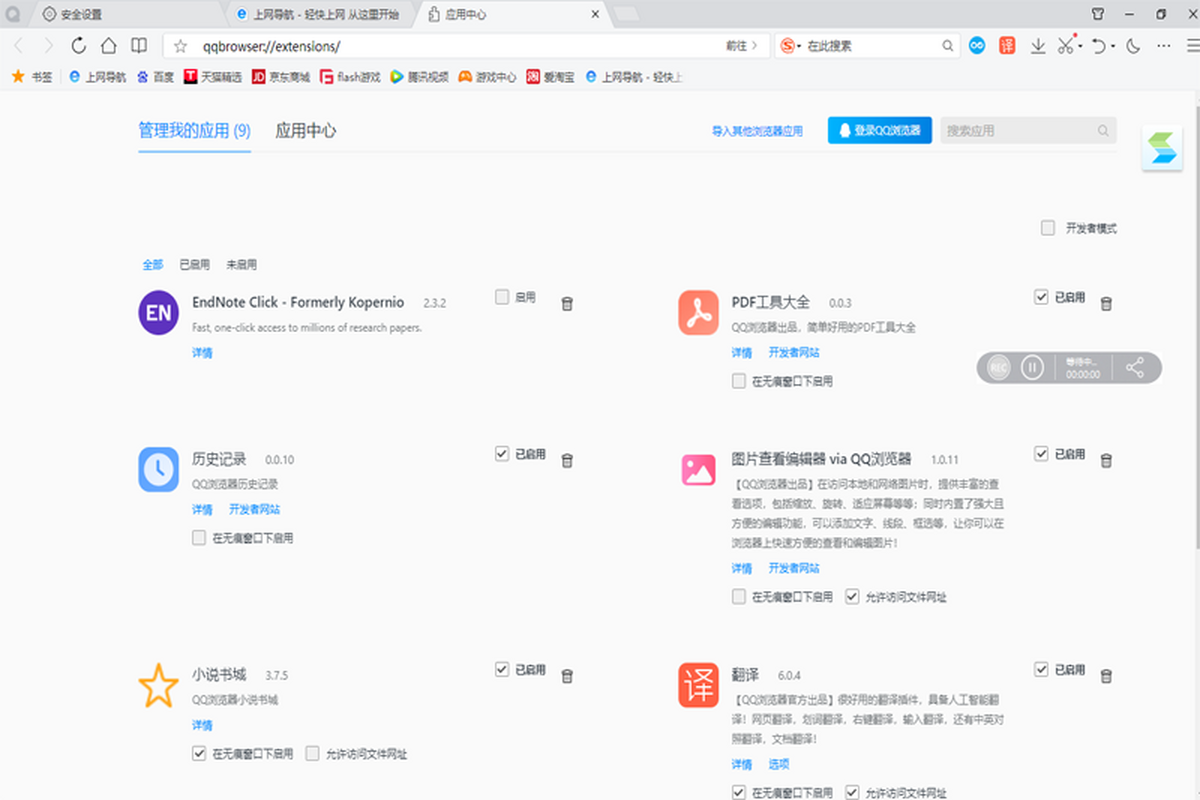1200x800 pixels.
Task: Reload the page with the refresh icon
Action: click(79, 45)
